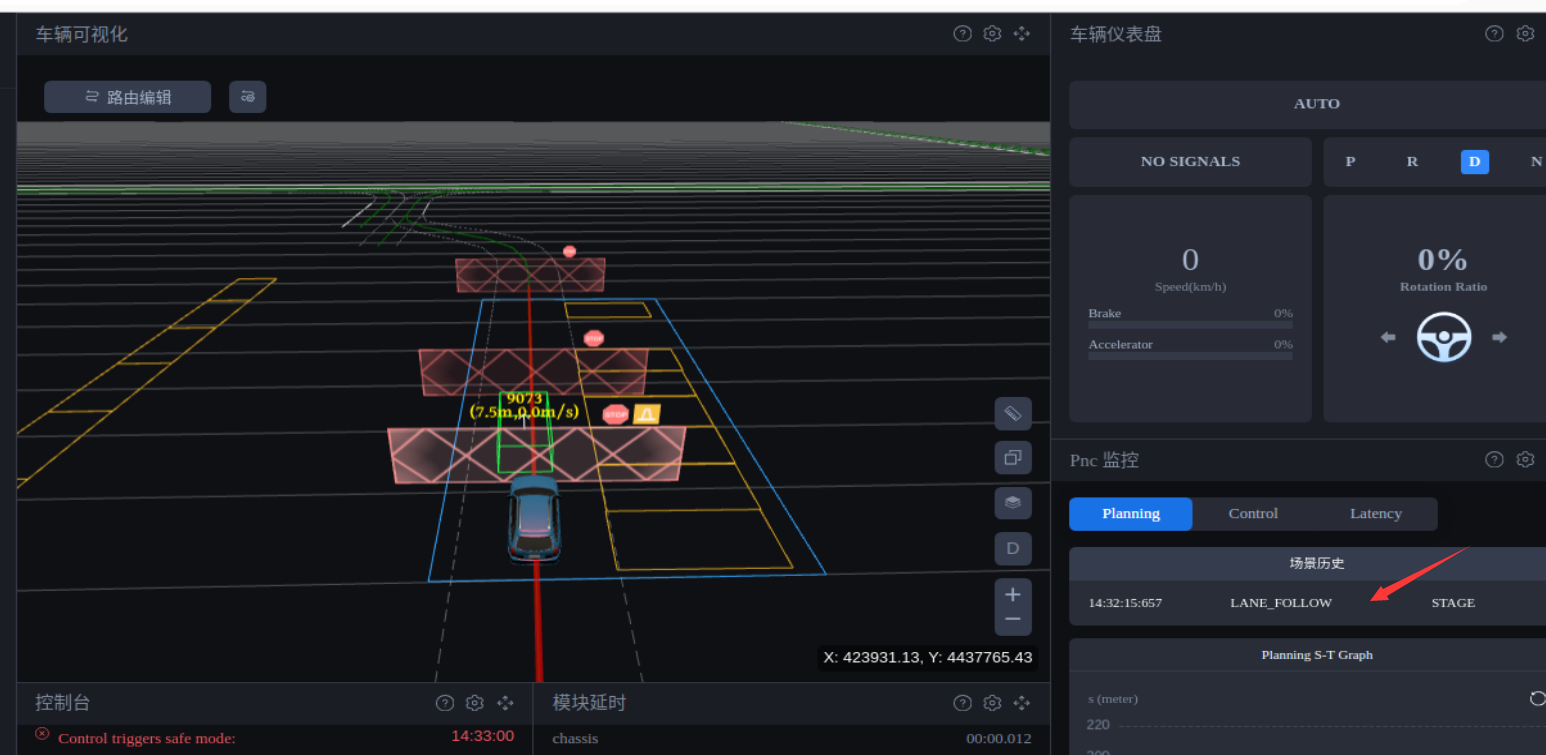The width and height of the screenshot is (1546, 755).
Task: Open the layers menu icon in the viewer
Action: pos(1012,503)
